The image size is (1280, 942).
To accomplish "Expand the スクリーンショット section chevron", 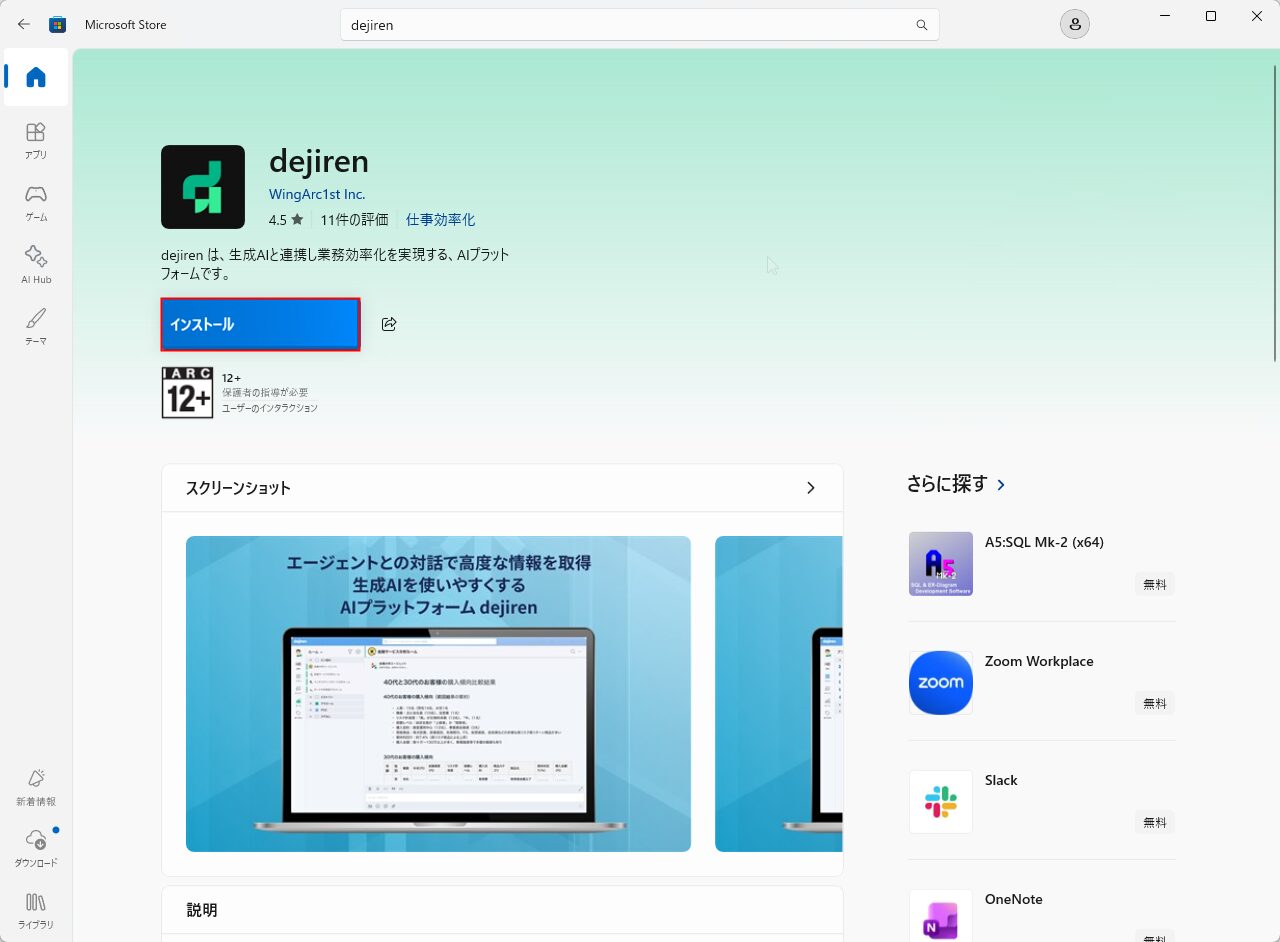I will (810, 488).
